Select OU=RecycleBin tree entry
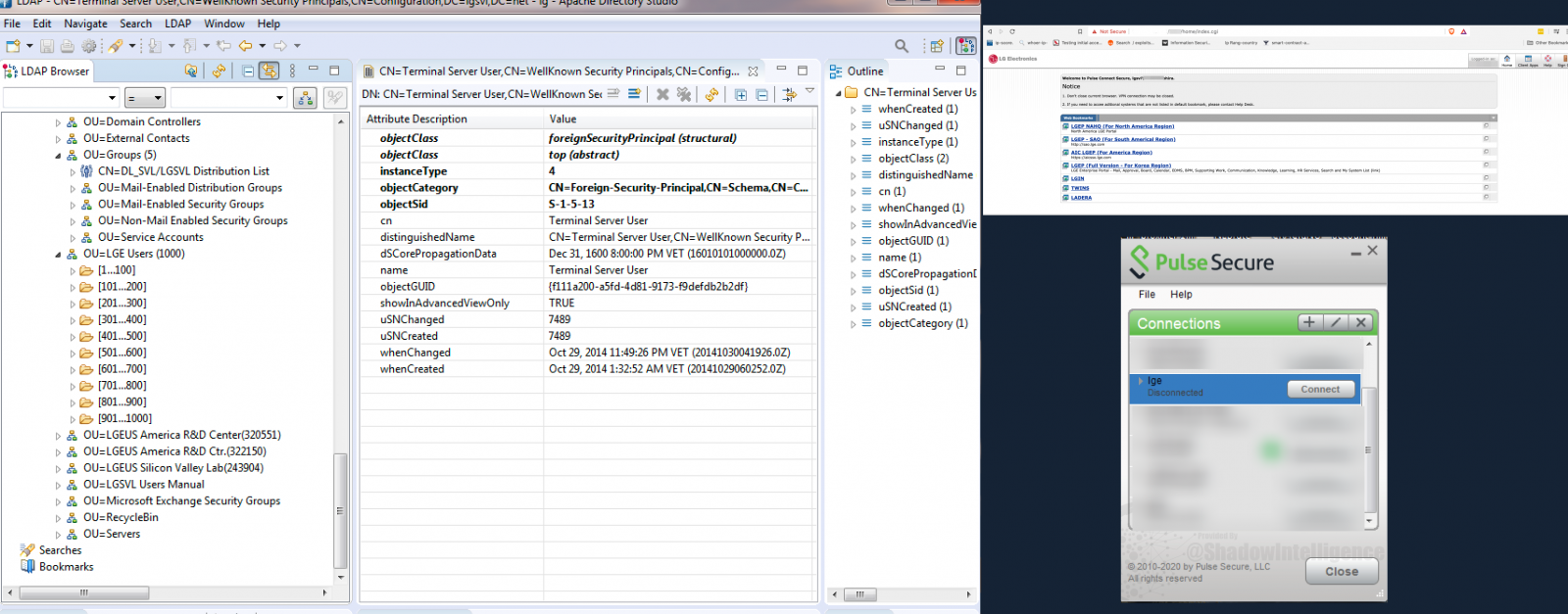This screenshot has height=614, width=1568. 121,517
